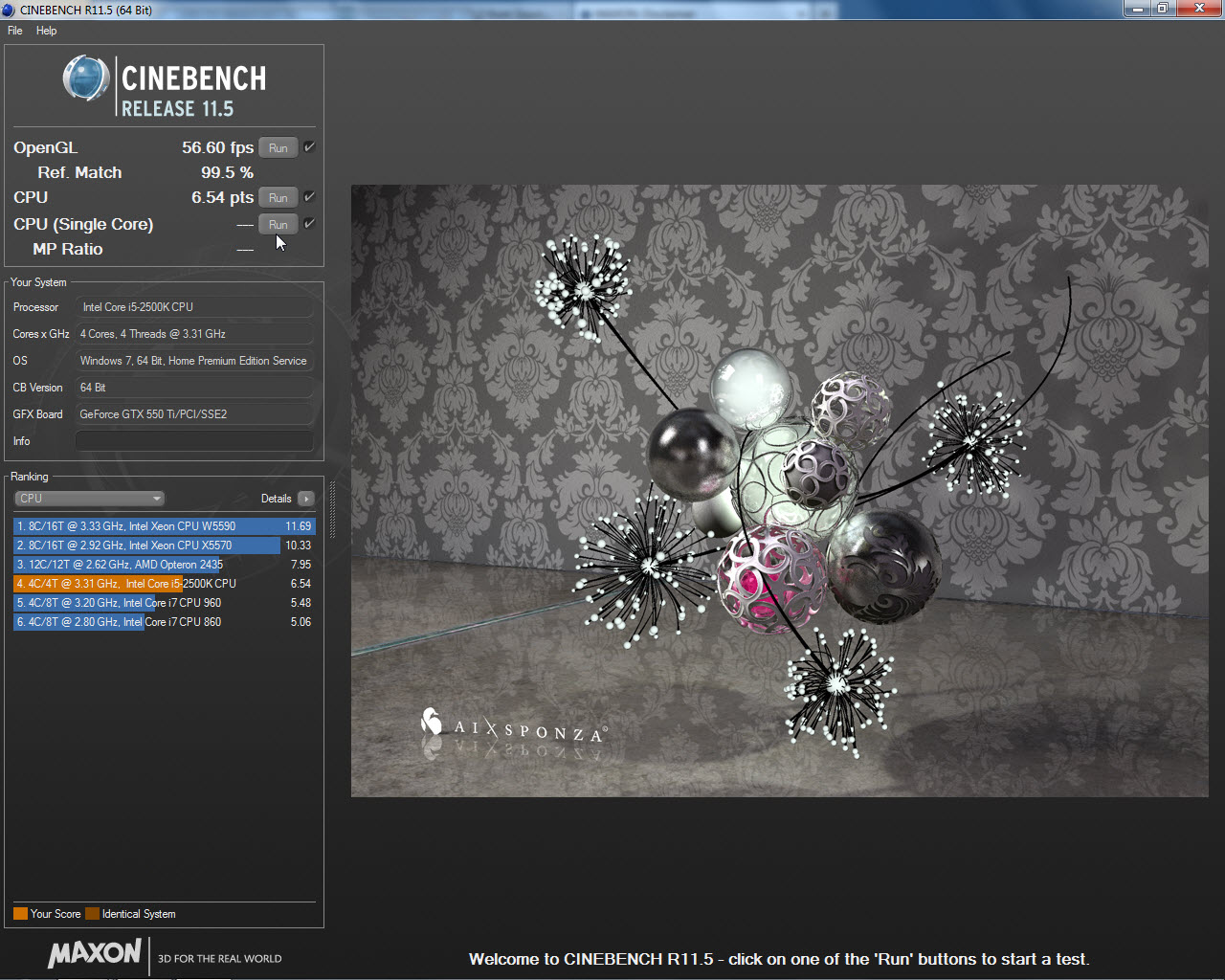Open the Help menu
The width and height of the screenshot is (1225, 980).
tap(46, 31)
